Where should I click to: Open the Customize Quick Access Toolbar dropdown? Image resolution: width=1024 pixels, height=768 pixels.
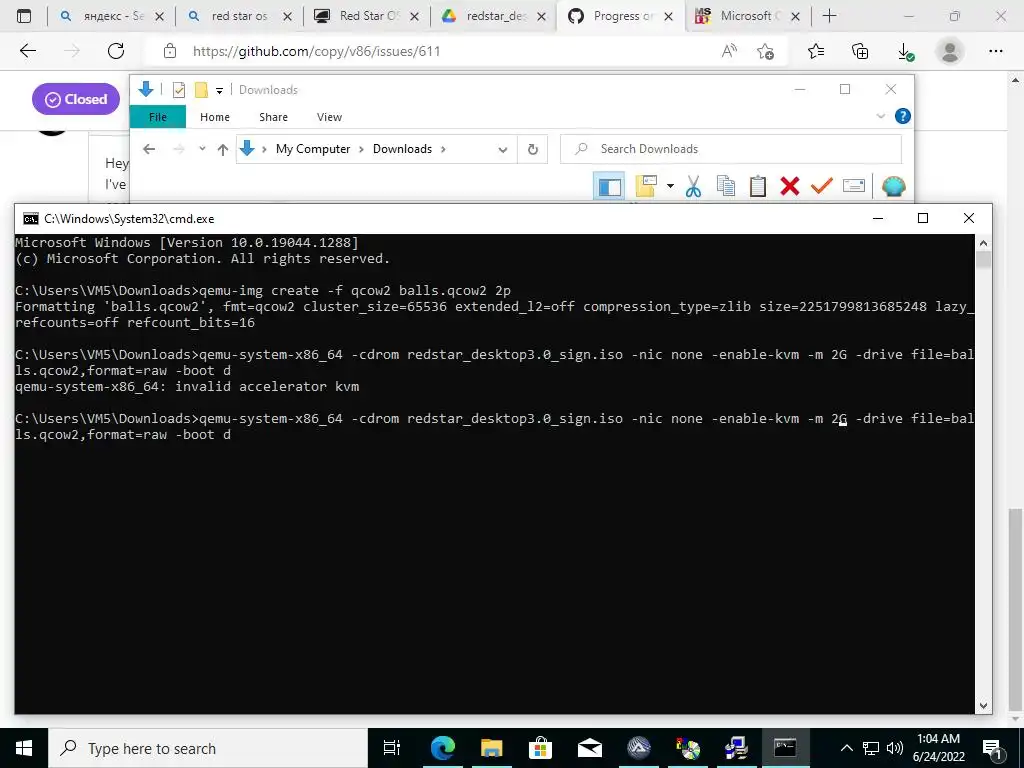pyautogui.click(x=219, y=91)
